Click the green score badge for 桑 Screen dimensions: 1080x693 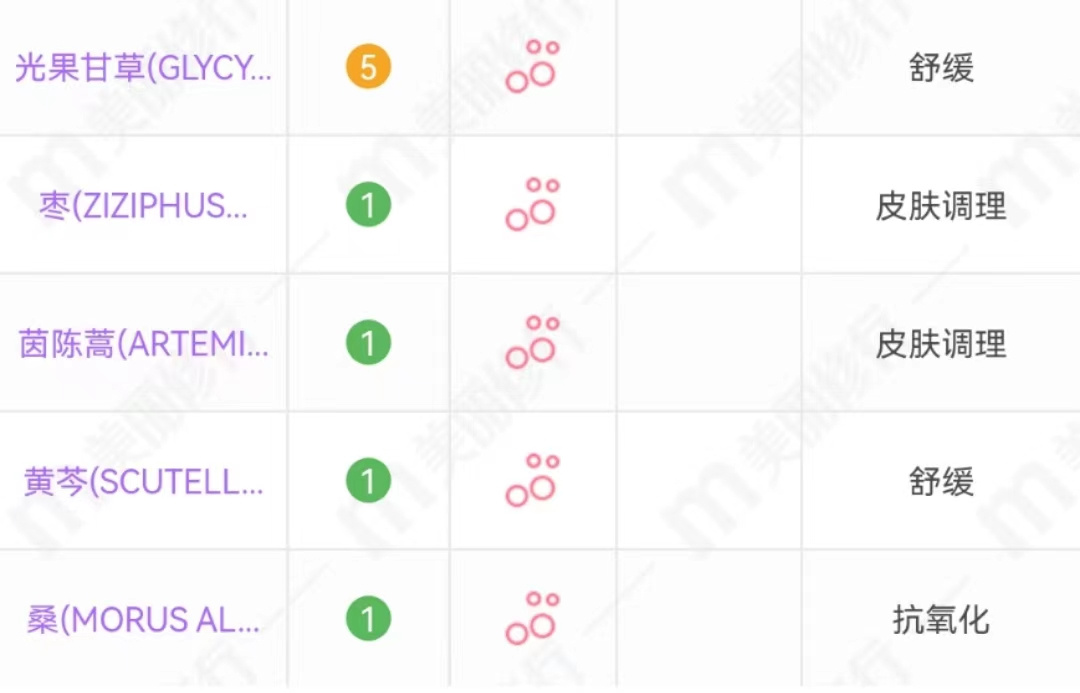pos(368,620)
